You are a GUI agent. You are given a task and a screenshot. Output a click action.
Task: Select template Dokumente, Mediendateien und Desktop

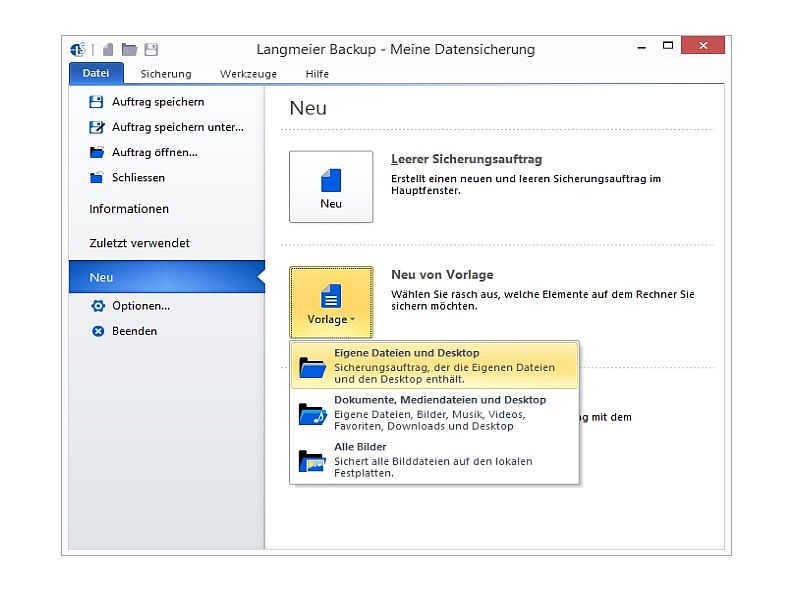tap(435, 413)
